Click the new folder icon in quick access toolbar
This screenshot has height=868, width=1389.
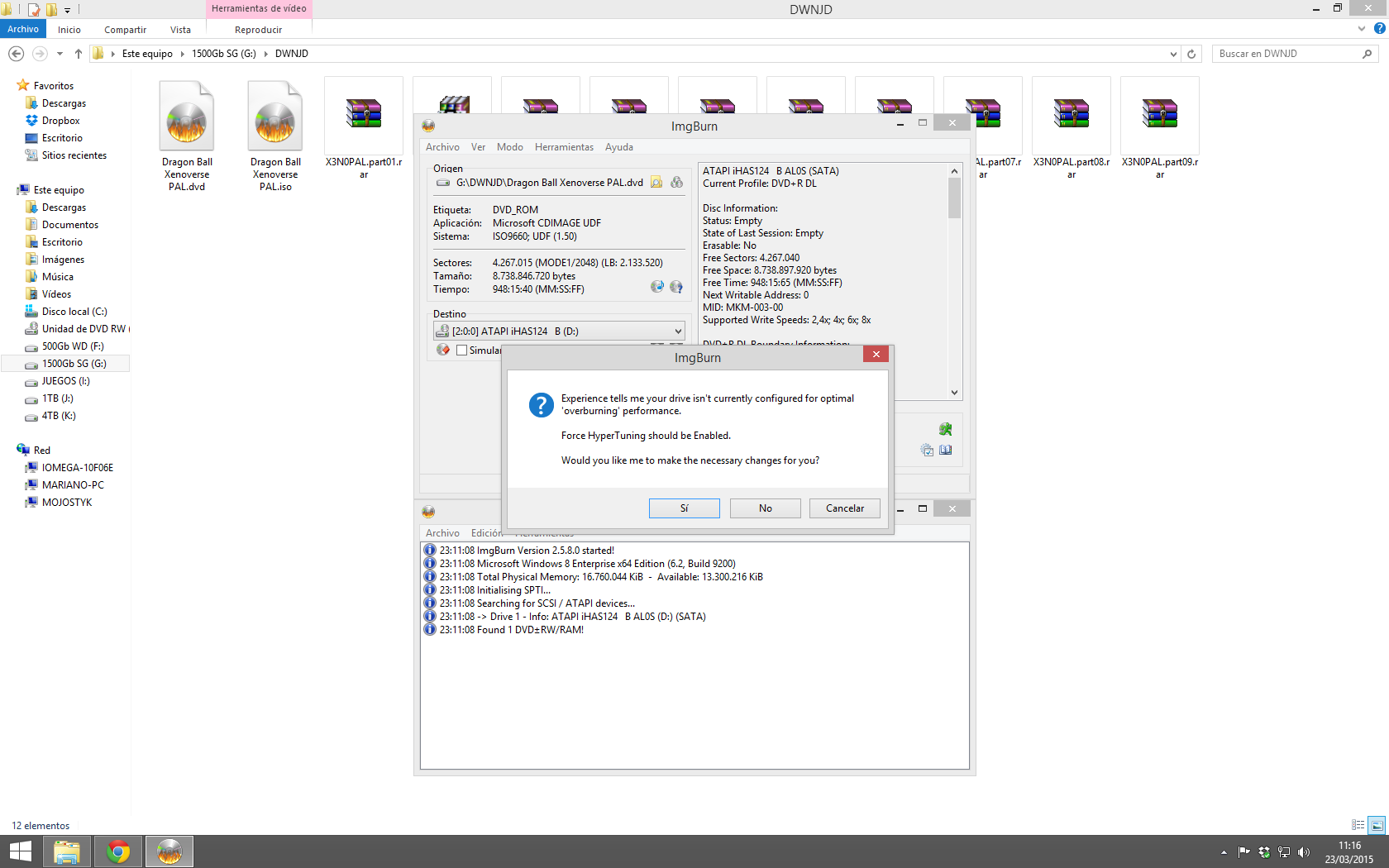[51, 10]
